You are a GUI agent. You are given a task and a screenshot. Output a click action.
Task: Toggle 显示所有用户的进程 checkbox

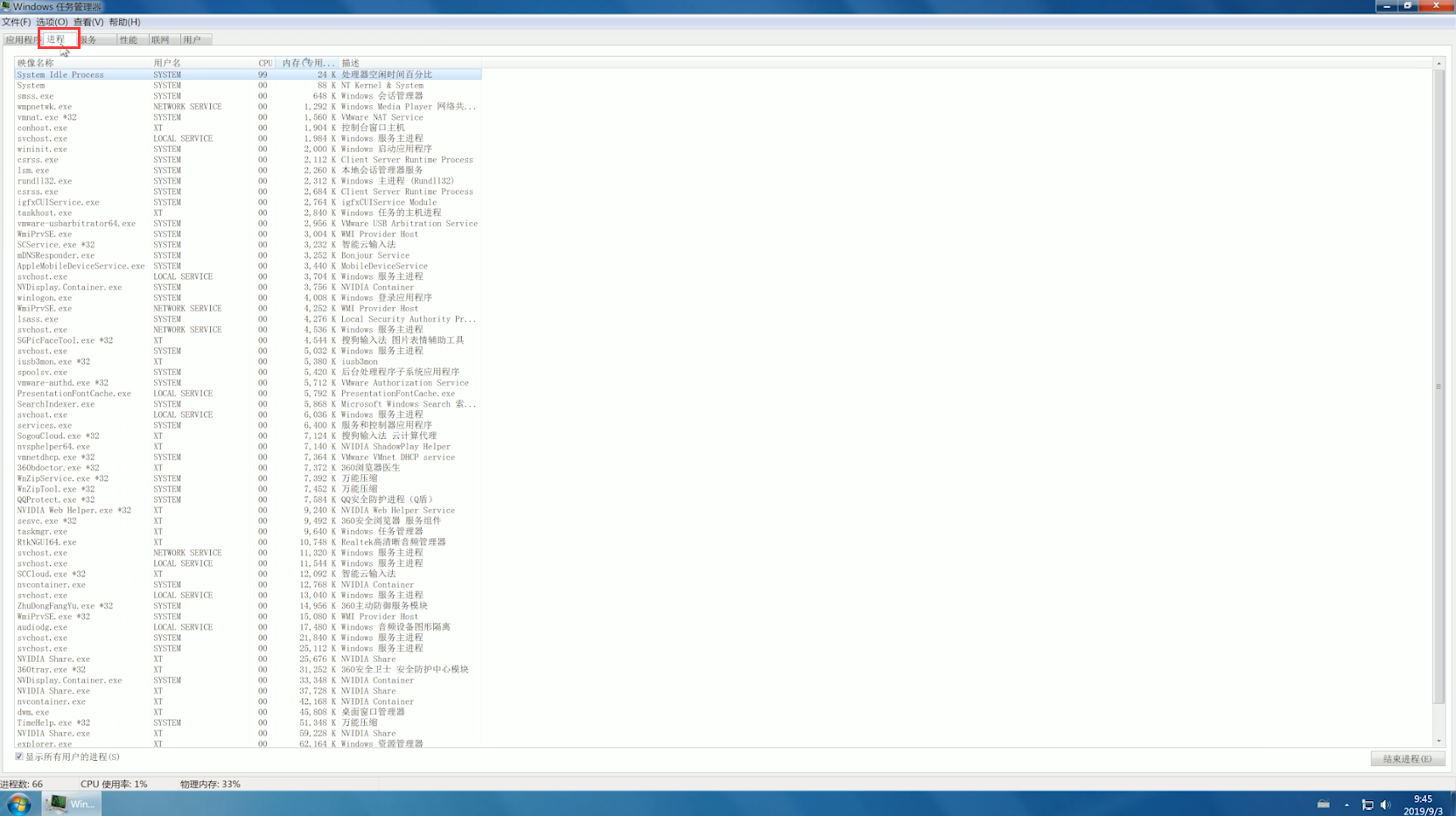(x=19, y=757)
